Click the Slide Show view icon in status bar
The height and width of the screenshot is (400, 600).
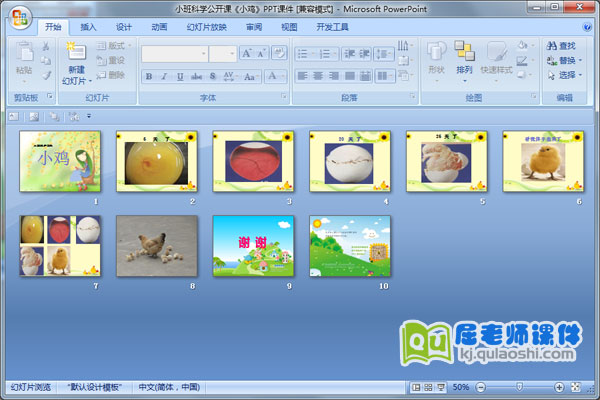(441, 387)
